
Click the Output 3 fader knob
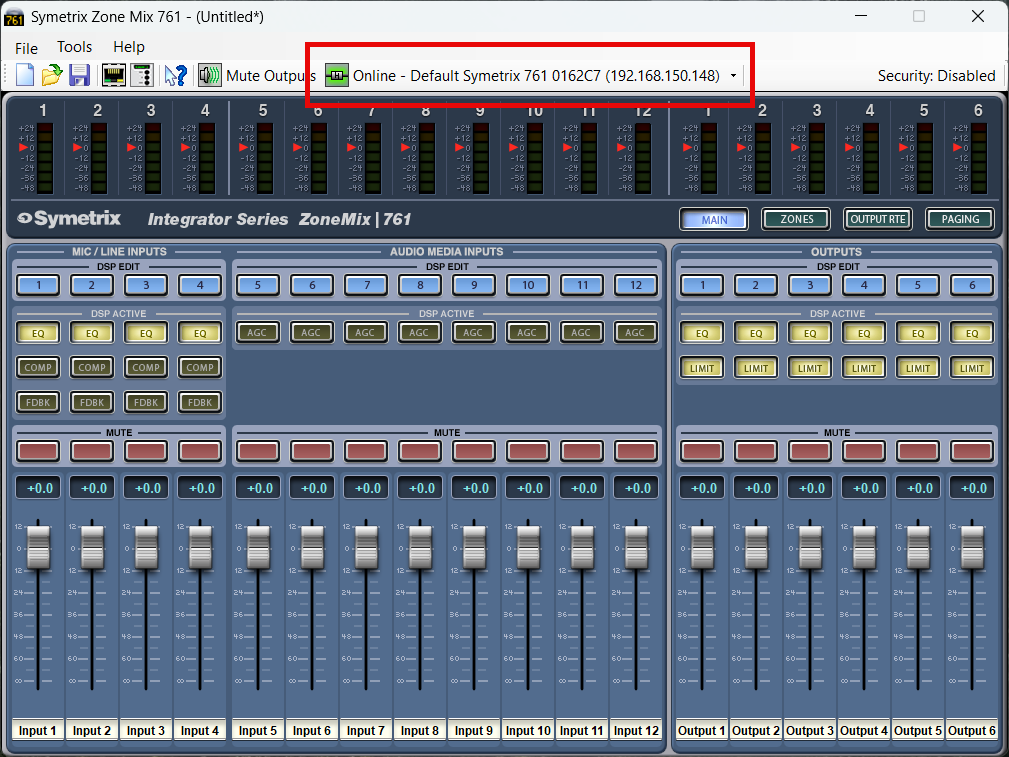[x=810, y=547]
